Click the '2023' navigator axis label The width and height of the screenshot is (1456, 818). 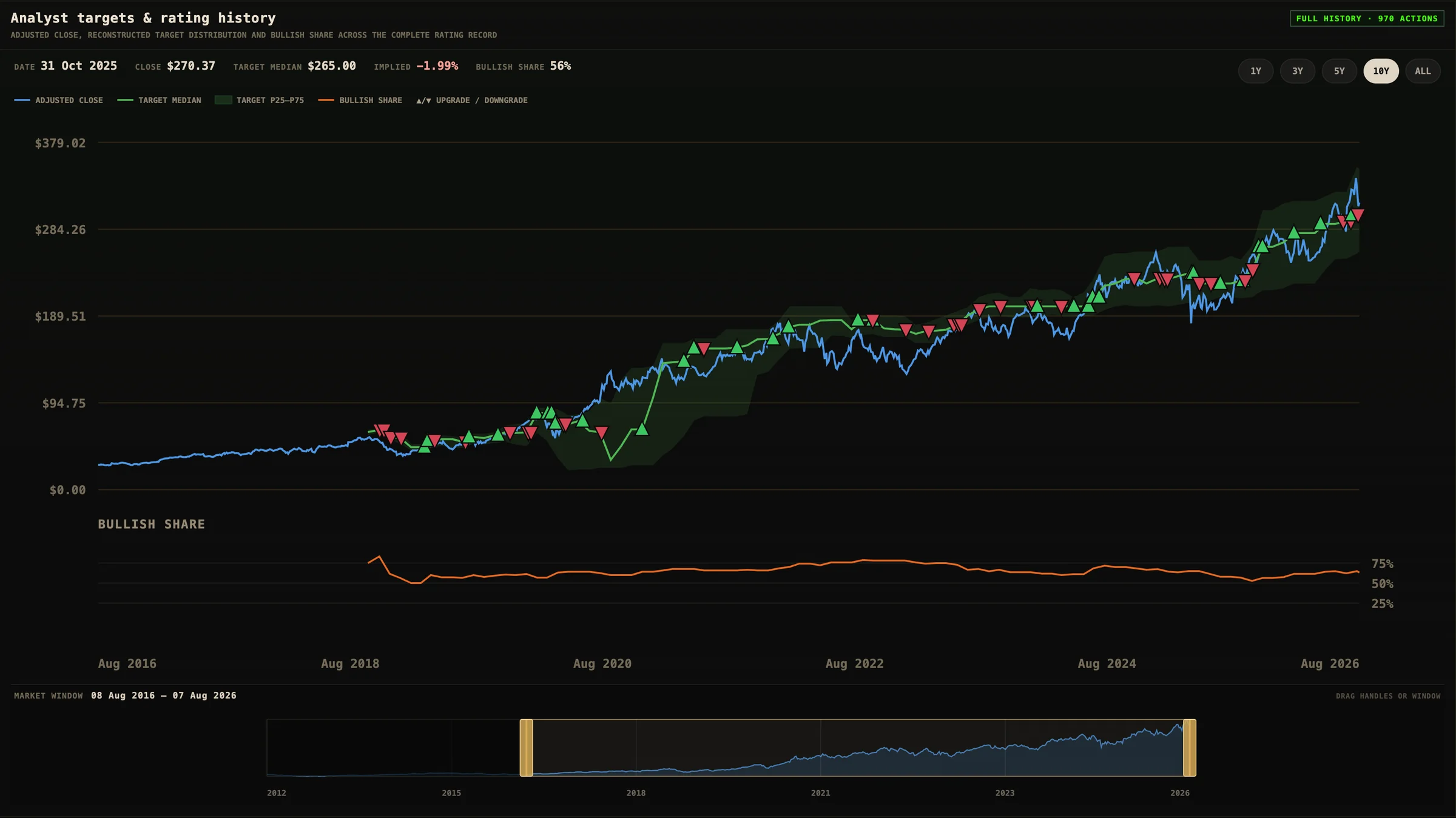[1005, 793]
